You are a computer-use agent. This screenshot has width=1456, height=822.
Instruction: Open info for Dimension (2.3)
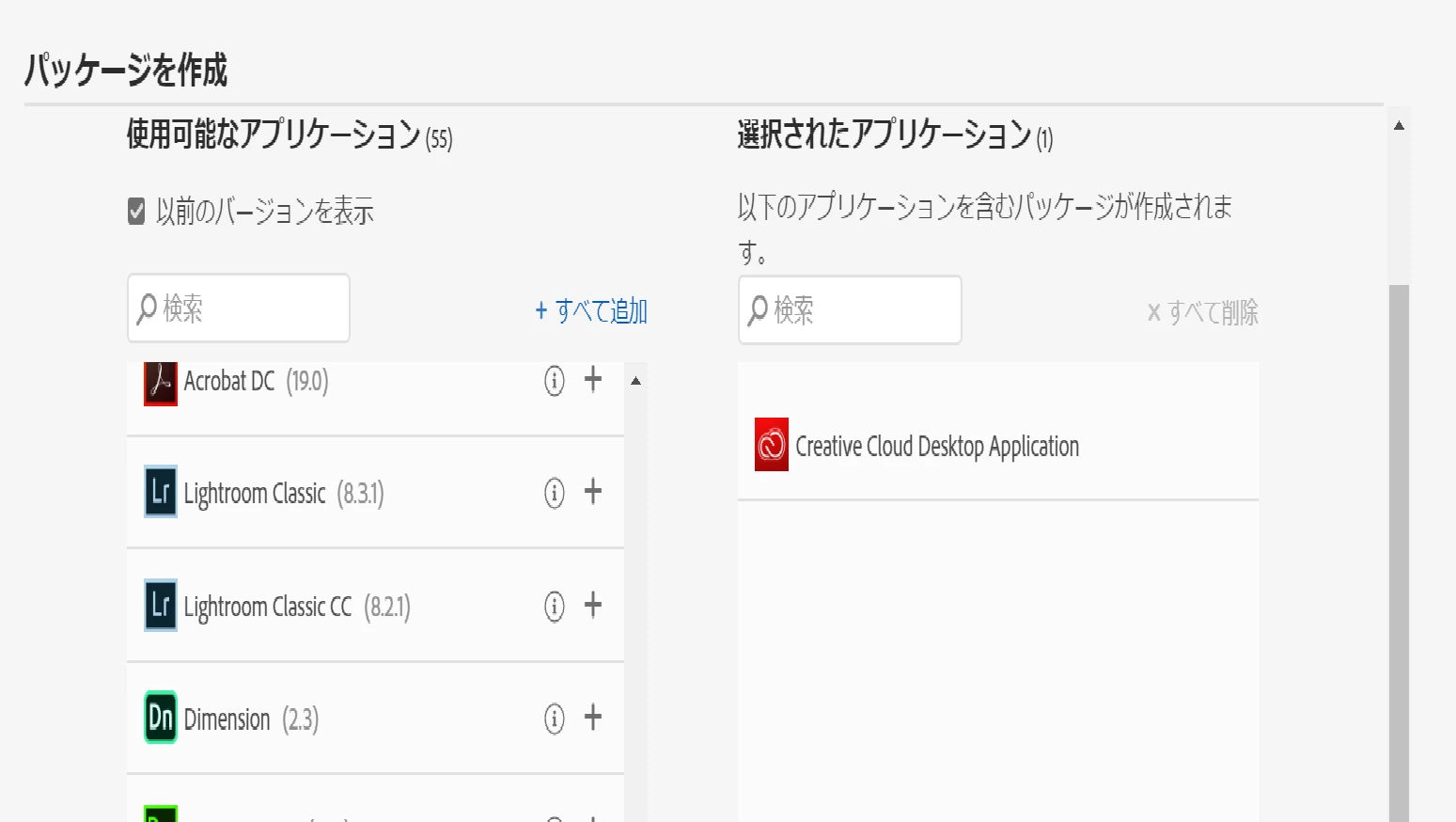coord(555,719)
